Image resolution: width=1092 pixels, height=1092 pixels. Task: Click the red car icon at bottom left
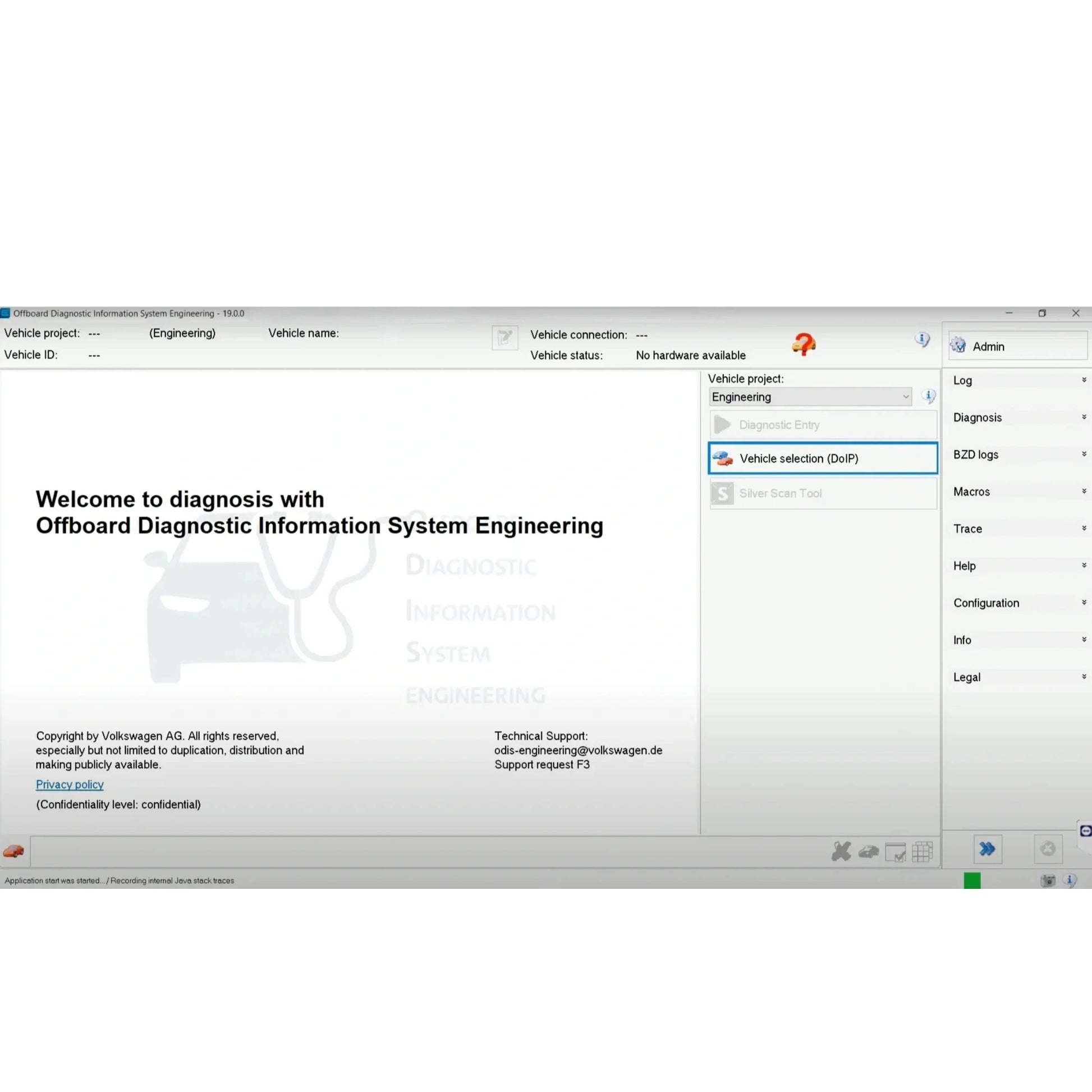[x=12, y=851]
